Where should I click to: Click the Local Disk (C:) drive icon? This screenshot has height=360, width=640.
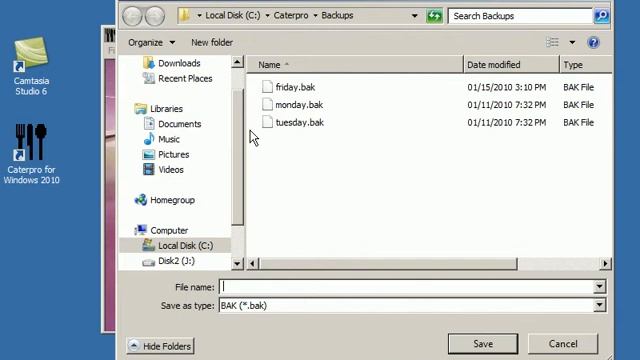coord(149,245)
